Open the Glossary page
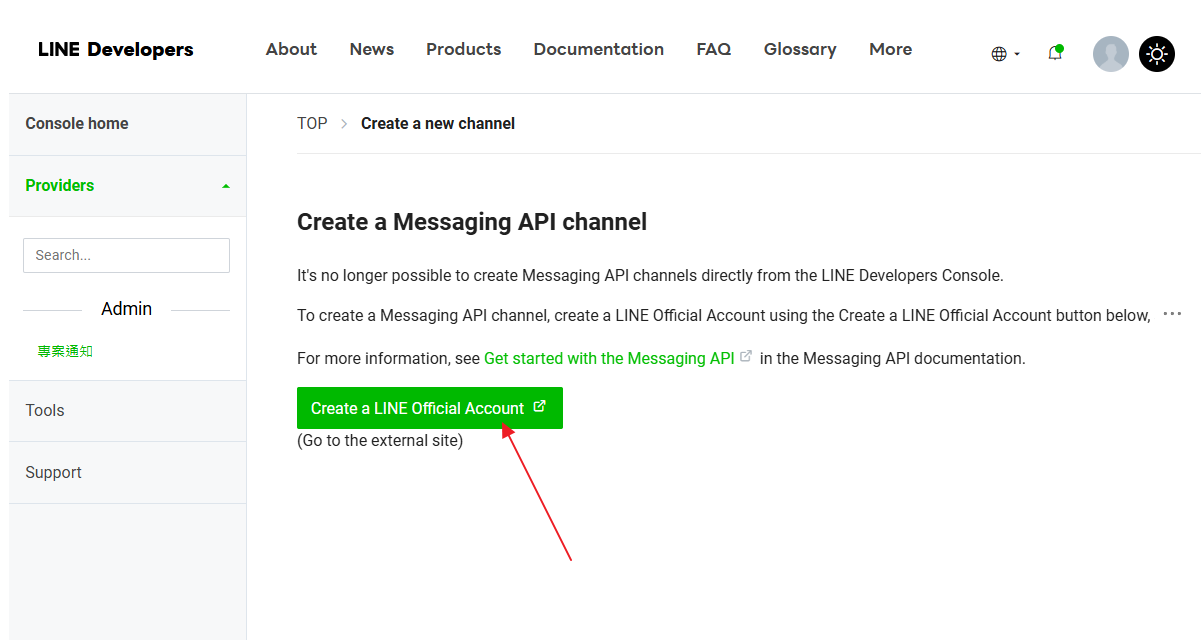The height and width of the screenshot is (640, 1201). coord(800,49)
